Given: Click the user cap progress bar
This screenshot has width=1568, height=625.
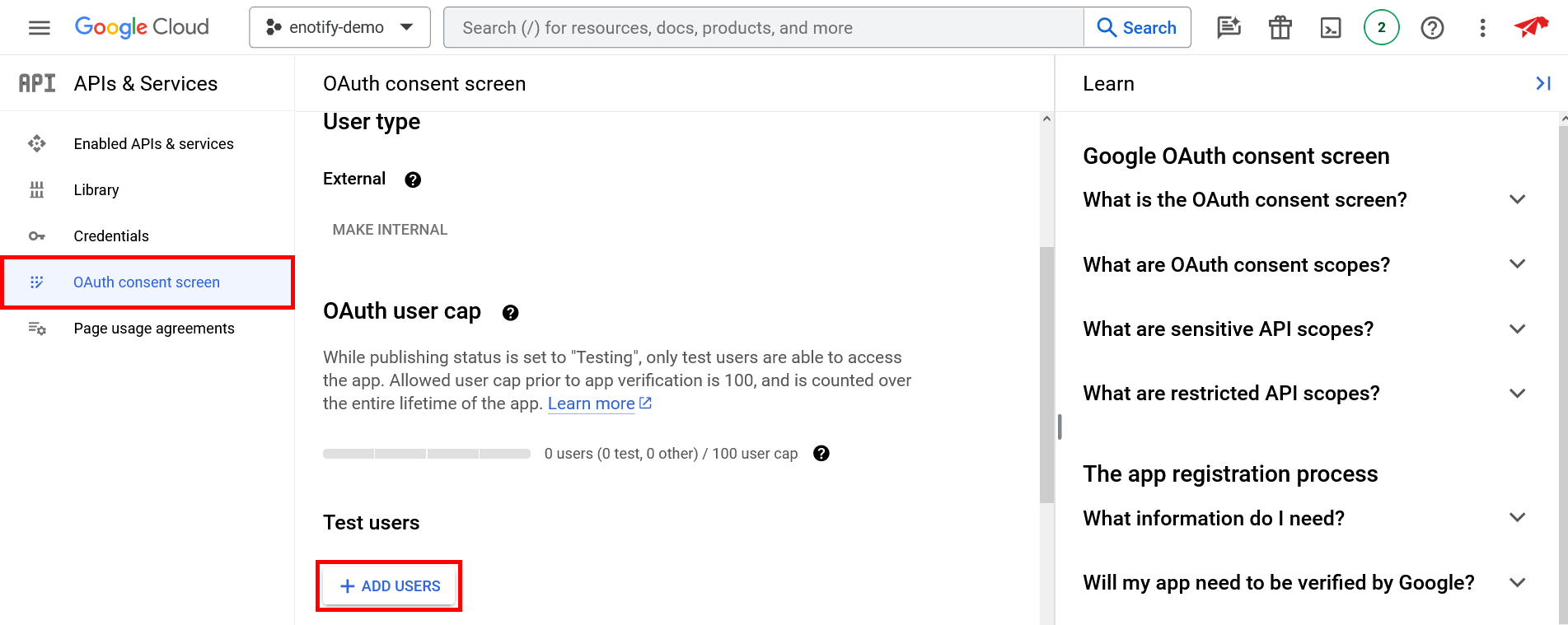Looking at the screenshot, I should 426,454.
